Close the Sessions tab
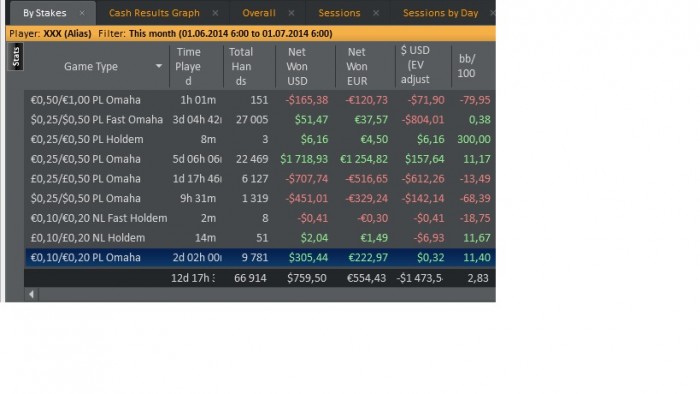The width and height of the screenshot is (700, 394). pos(376,13)
